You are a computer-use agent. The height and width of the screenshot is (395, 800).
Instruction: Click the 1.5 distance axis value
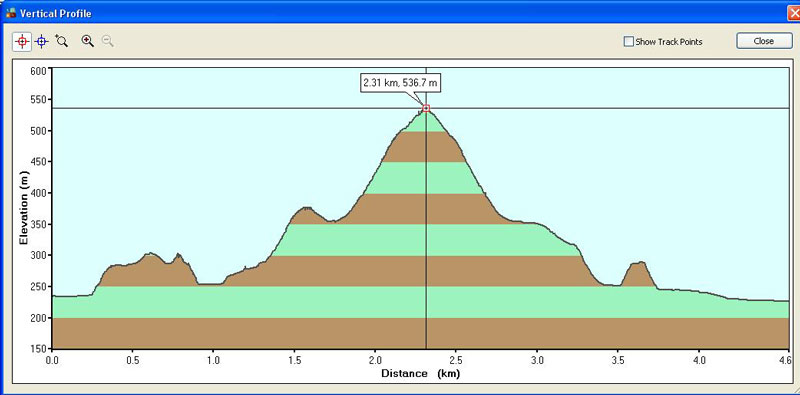(294, 360)
